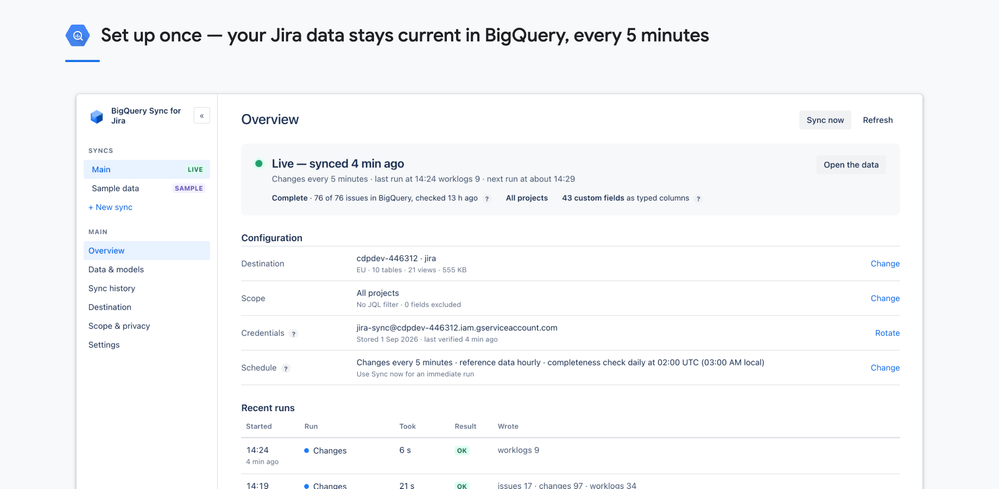The width and height of the screenshot is (999, 489).
Task: Click the Recent runs heading
Action: (268, 408)
